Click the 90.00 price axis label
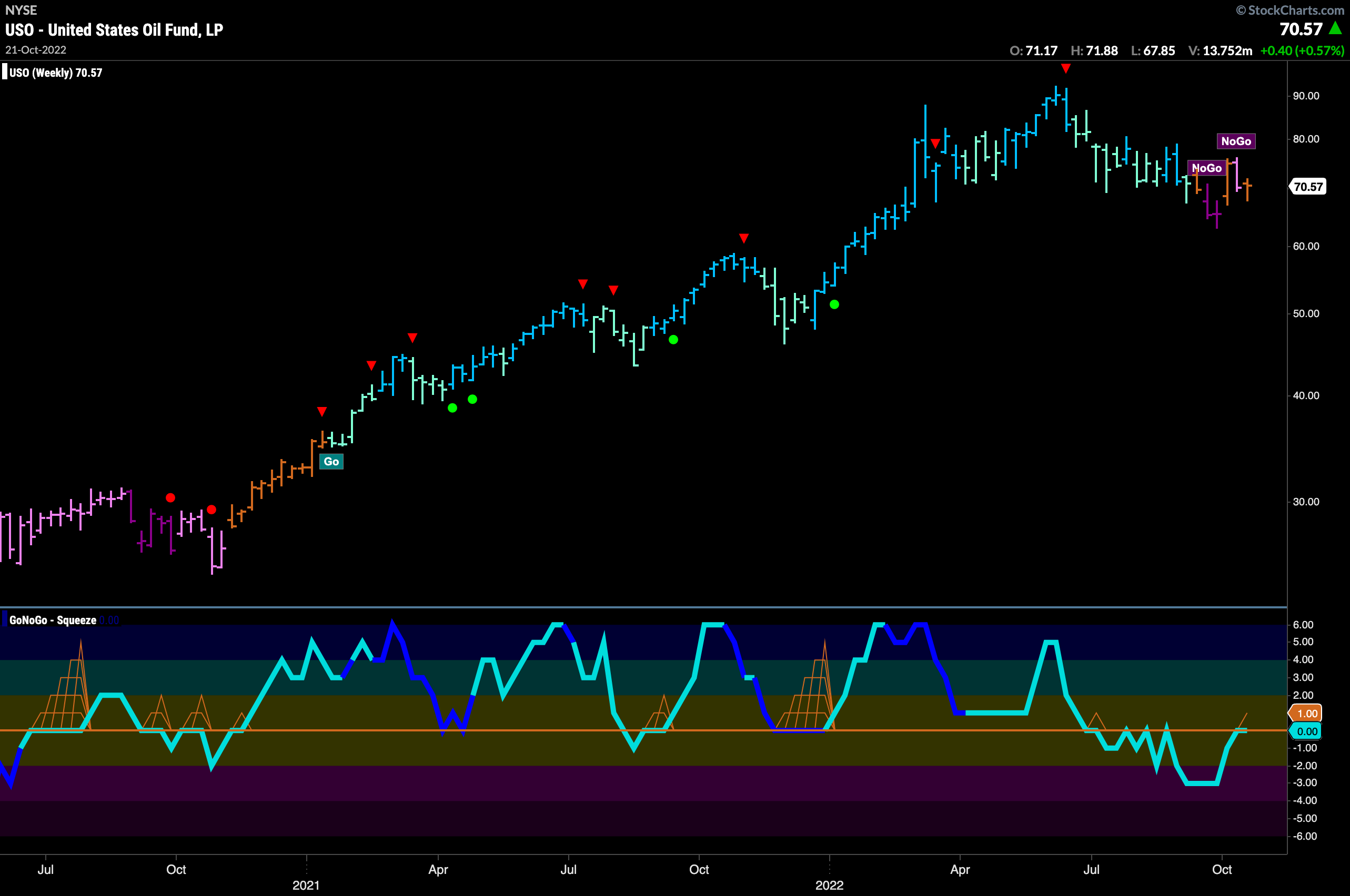The image size is (1350, 896). [1306, 96]
